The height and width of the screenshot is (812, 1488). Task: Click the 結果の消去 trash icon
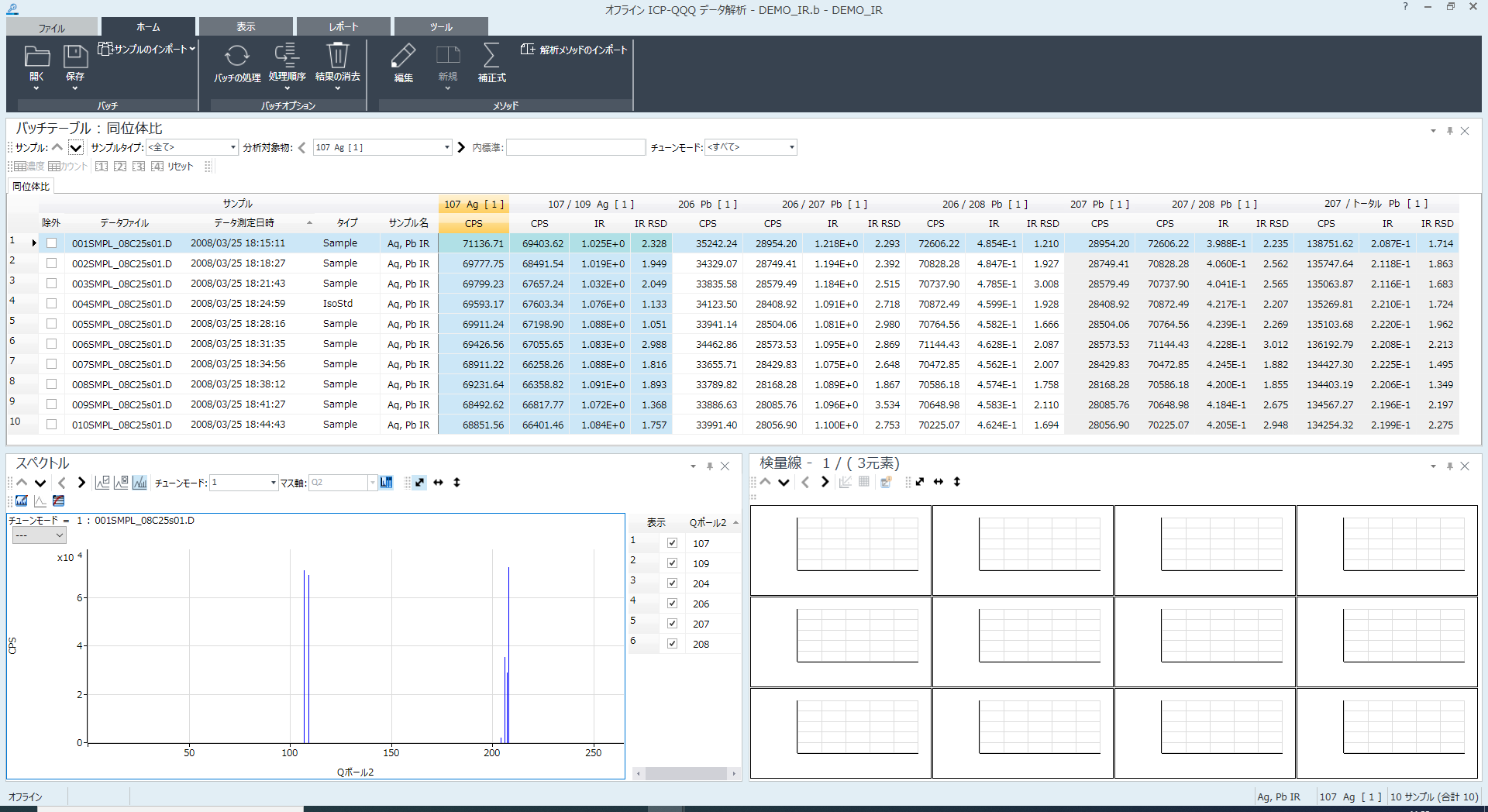pyautogui.click(x=337, y=55)
